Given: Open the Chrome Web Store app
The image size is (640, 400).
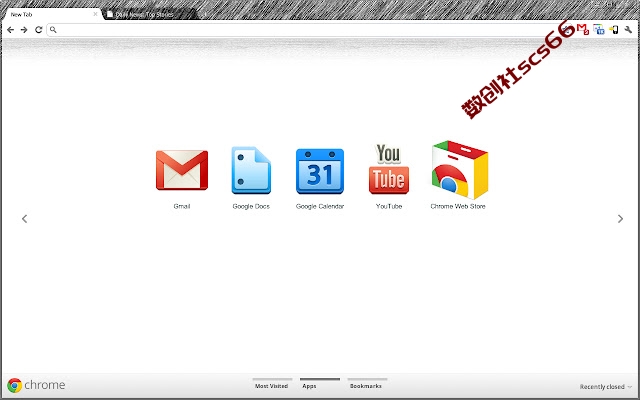Looking at the screenshot, I should pyautogui.click(x=460, y=170).
